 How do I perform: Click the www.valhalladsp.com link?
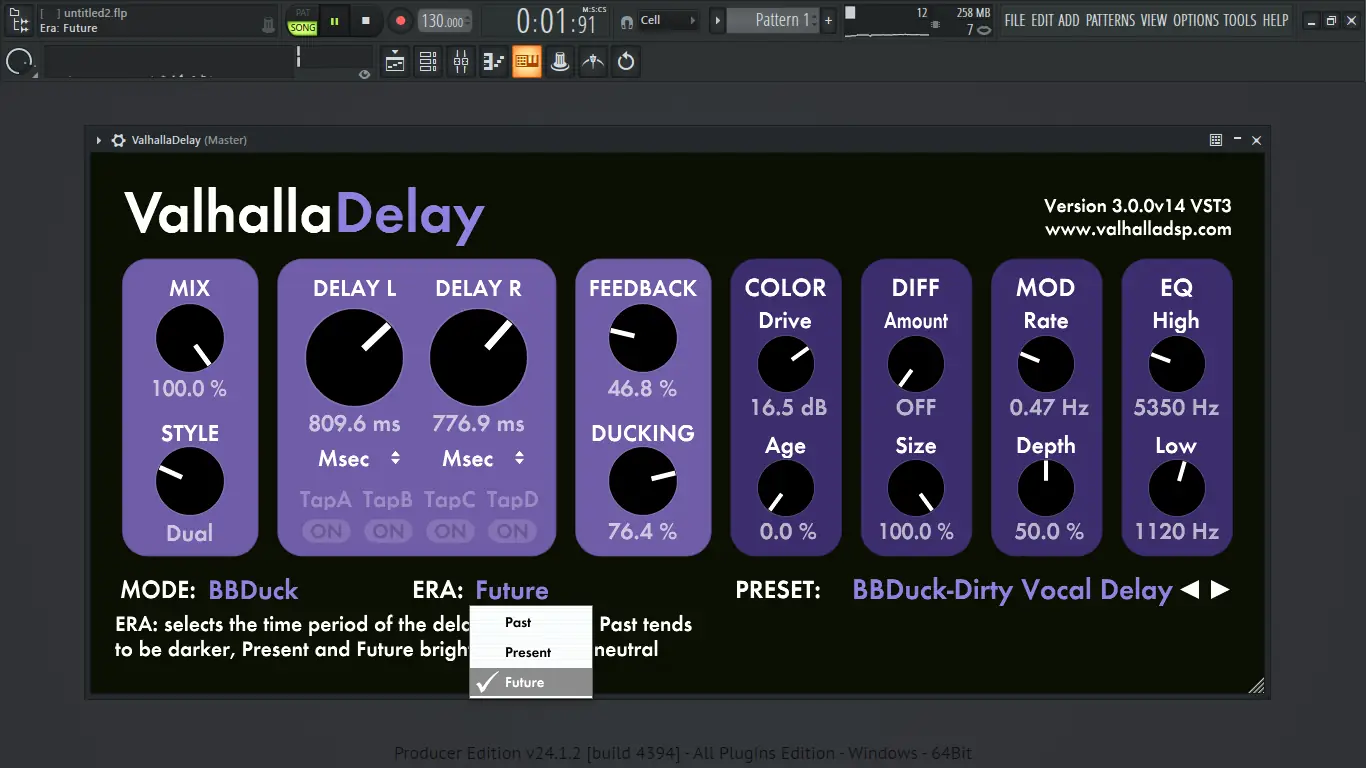(1138, 229)
